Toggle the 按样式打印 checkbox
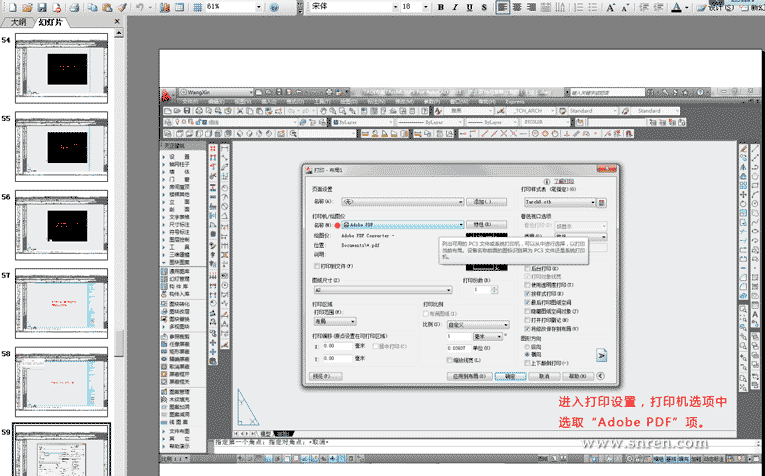 527,294
